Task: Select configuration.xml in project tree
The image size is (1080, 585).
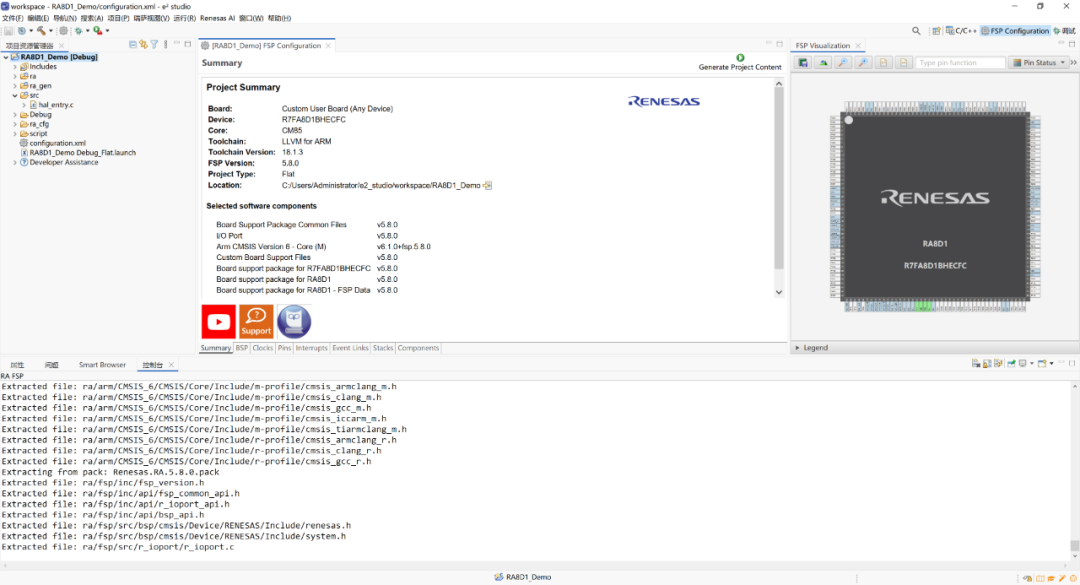Action: (x=57, y=143)
